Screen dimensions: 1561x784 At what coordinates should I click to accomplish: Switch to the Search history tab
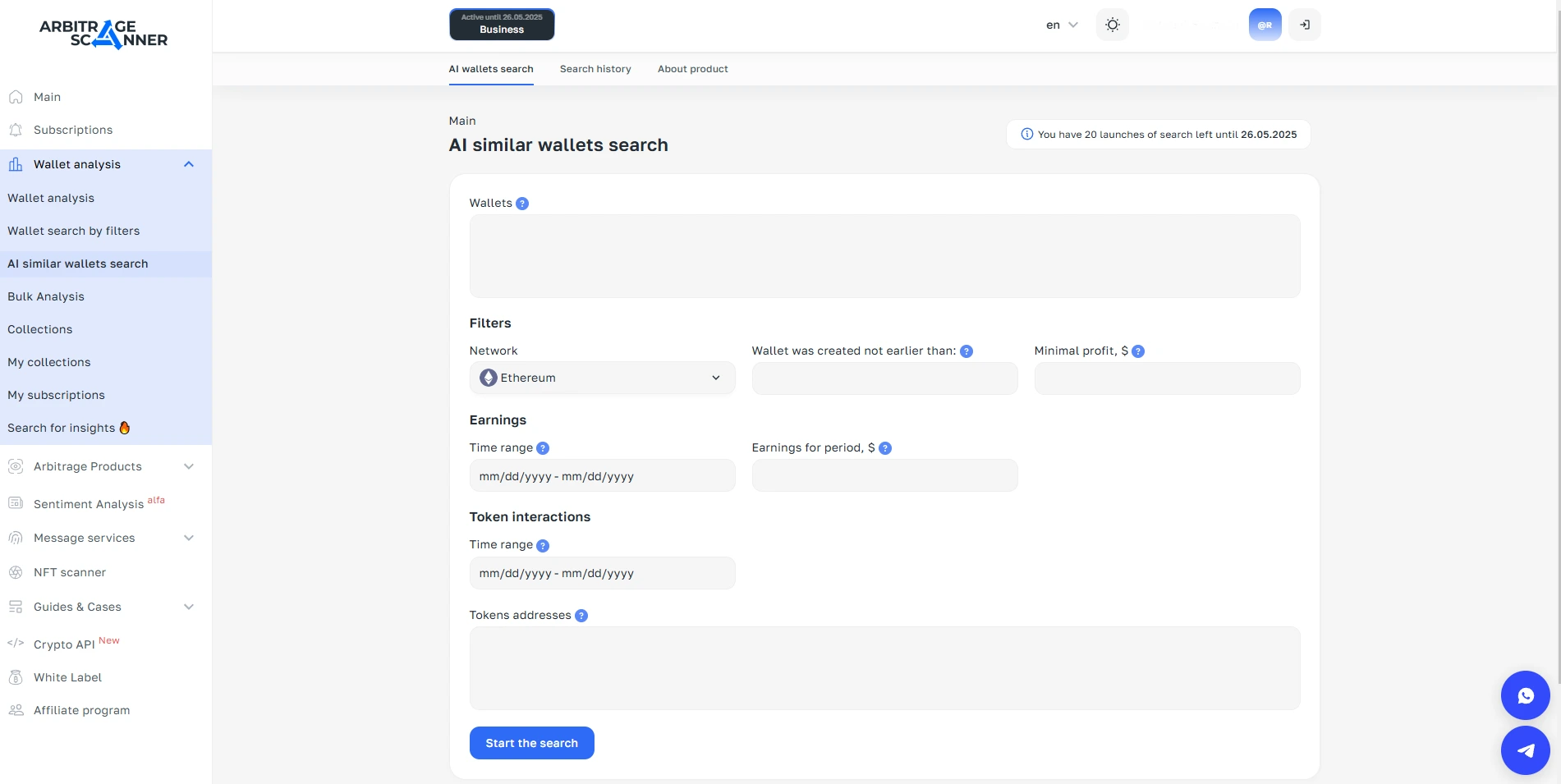click(595, 69)
